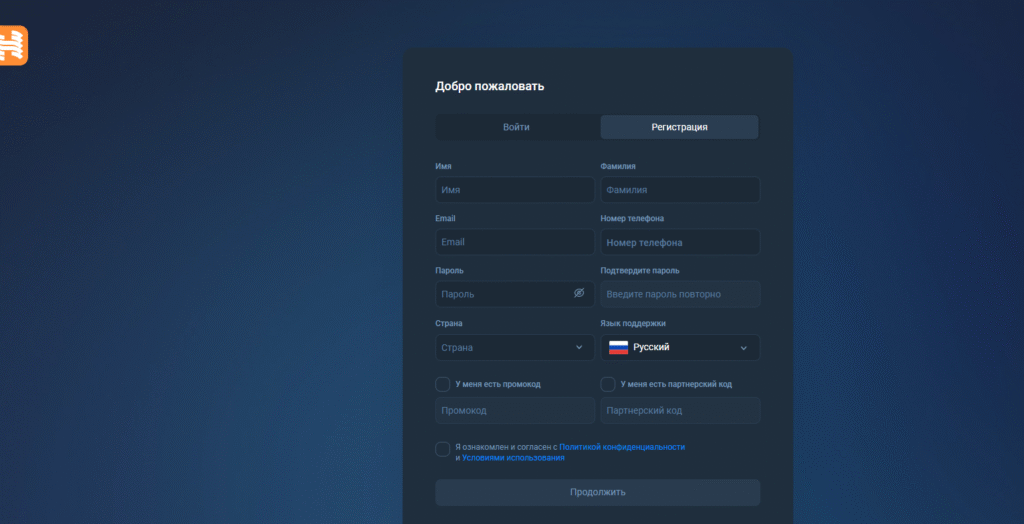Click the Подтвердите пароль field

(x=680, y=294)
